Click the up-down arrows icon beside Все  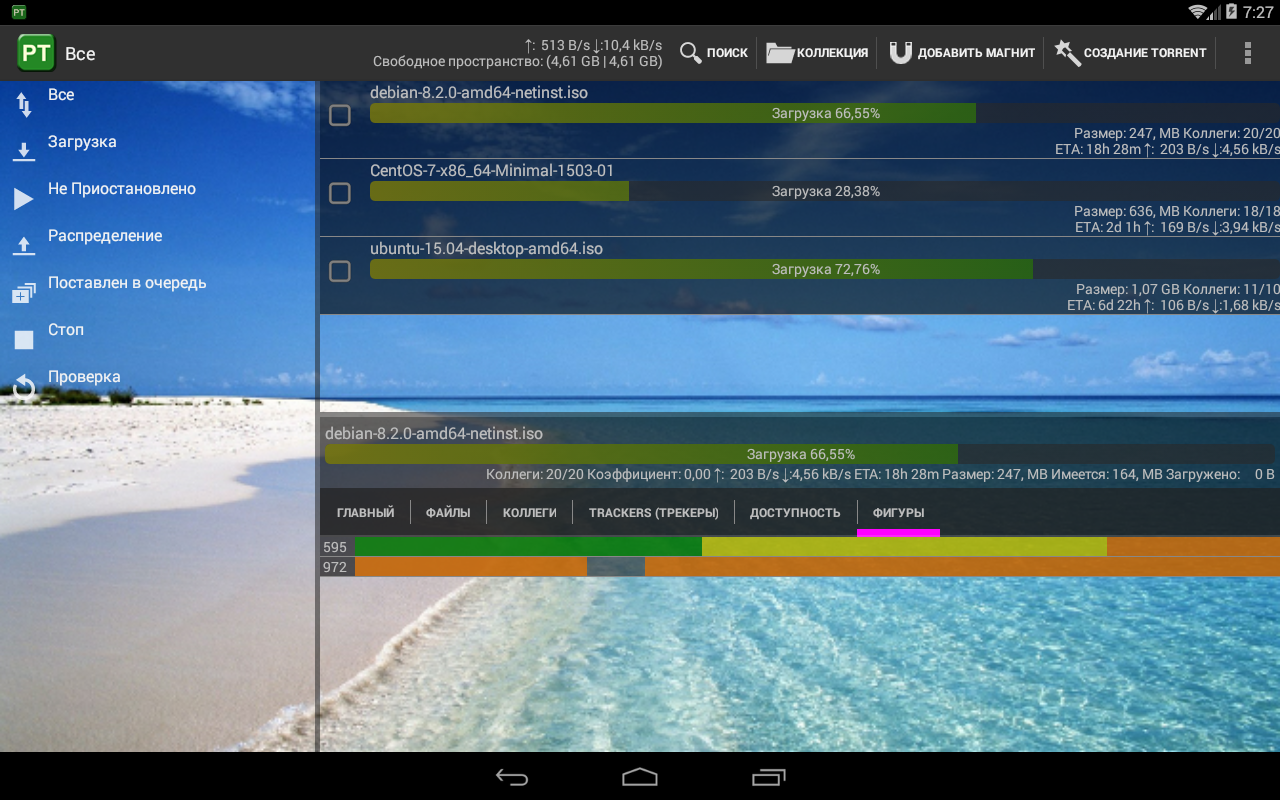pos(24,104)
